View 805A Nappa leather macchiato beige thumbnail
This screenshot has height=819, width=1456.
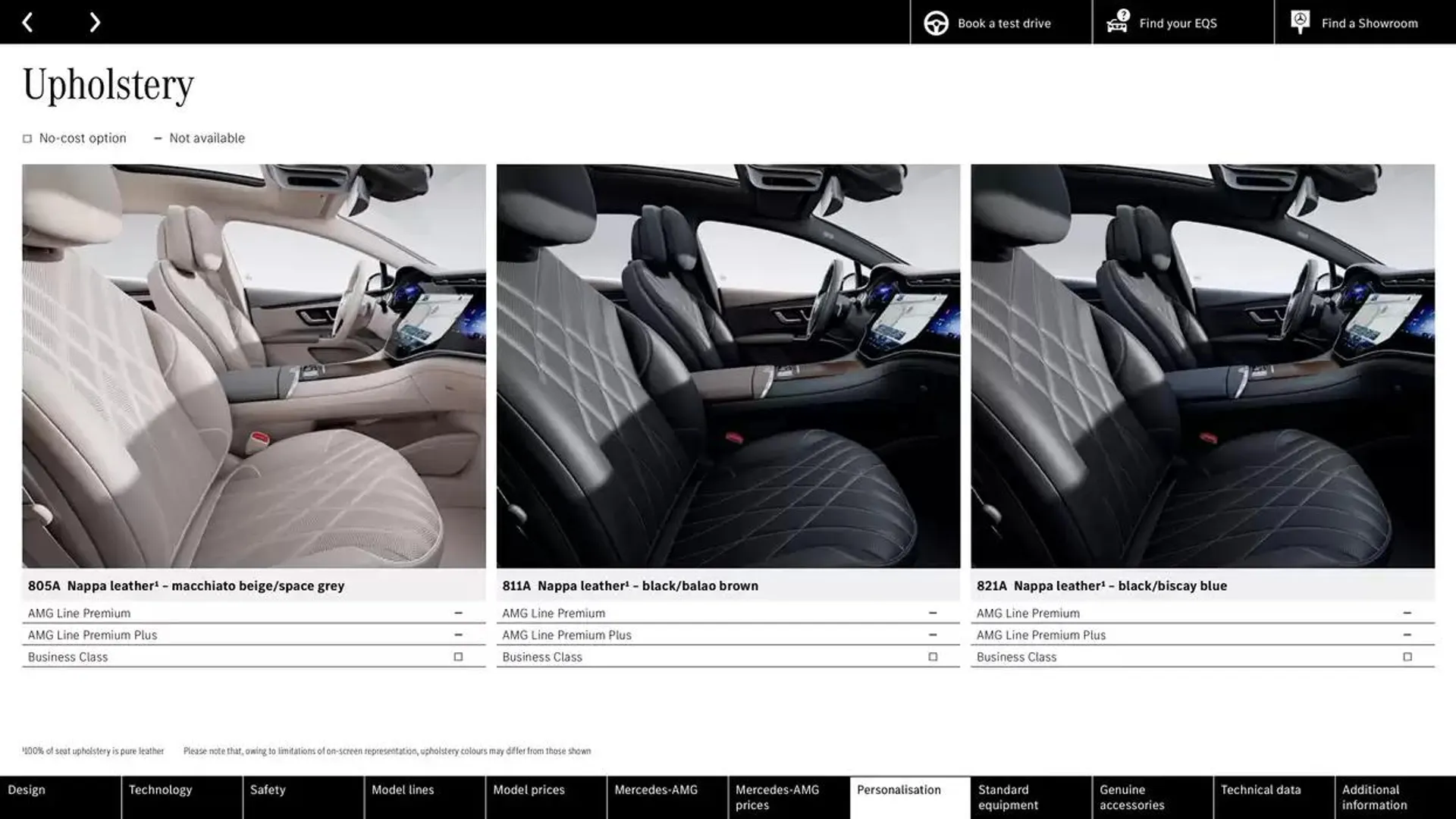(254, 366)
